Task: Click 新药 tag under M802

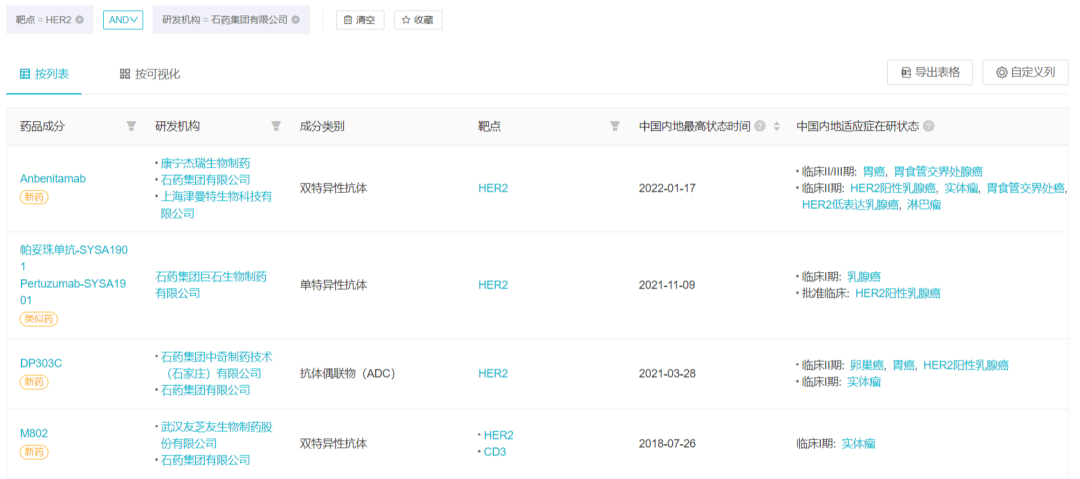Action: [34, 452]
